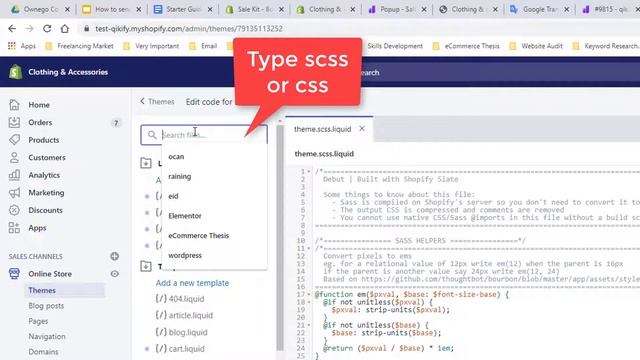The width and height of the screenshot is (640, 360).
Task: Pick the 'eid' autocomplete suggestion
Action: [173, 196]
